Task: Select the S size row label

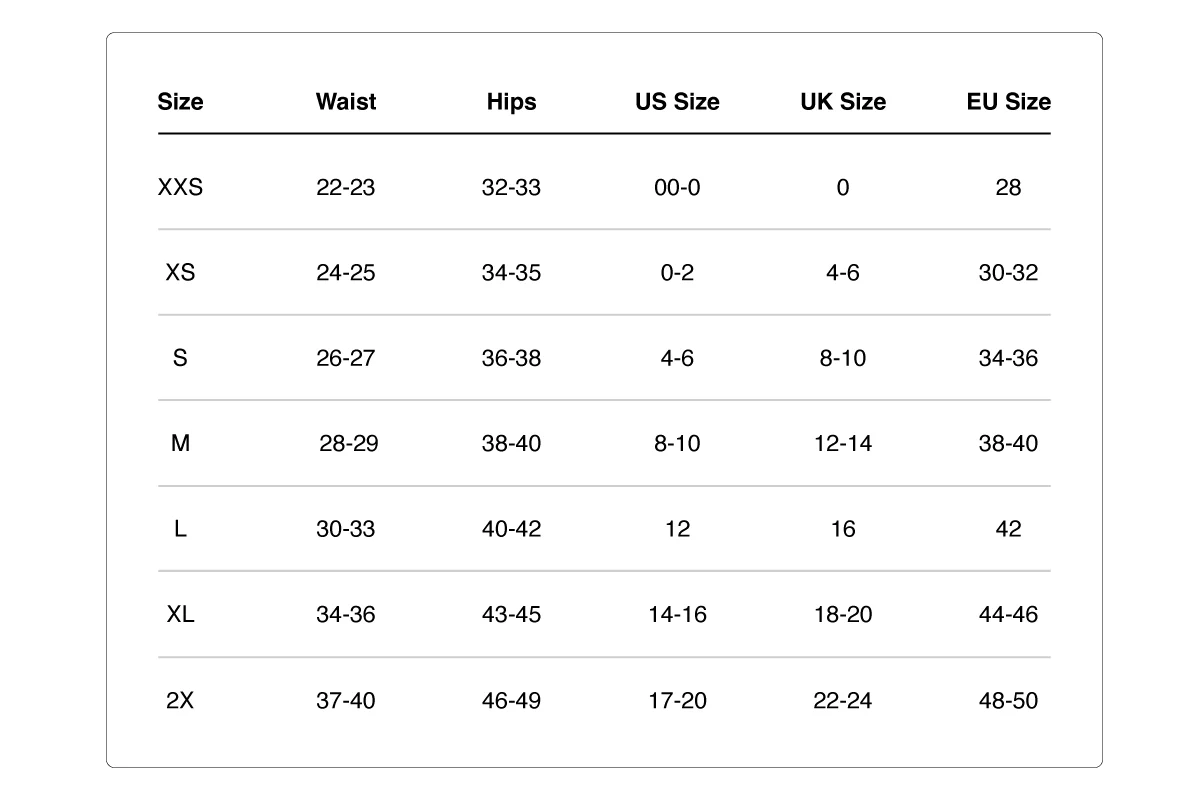Action: click(x=180, y=358)
